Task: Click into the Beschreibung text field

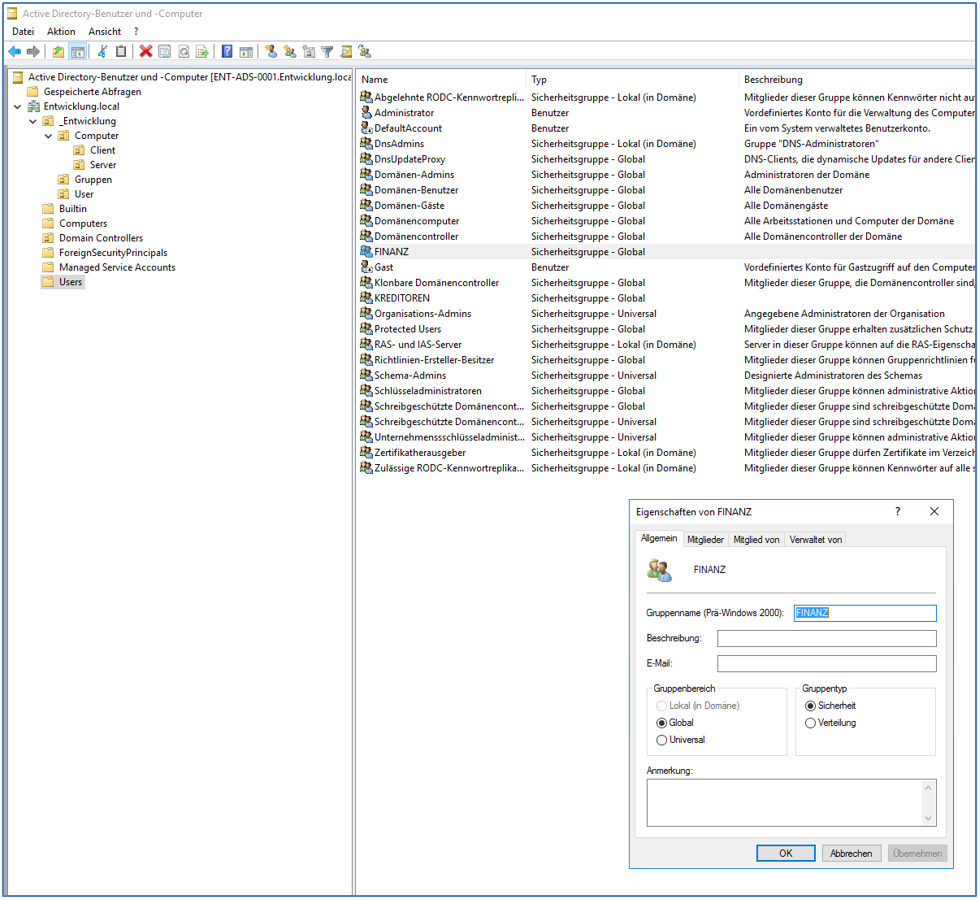Action: click(826, 639)
